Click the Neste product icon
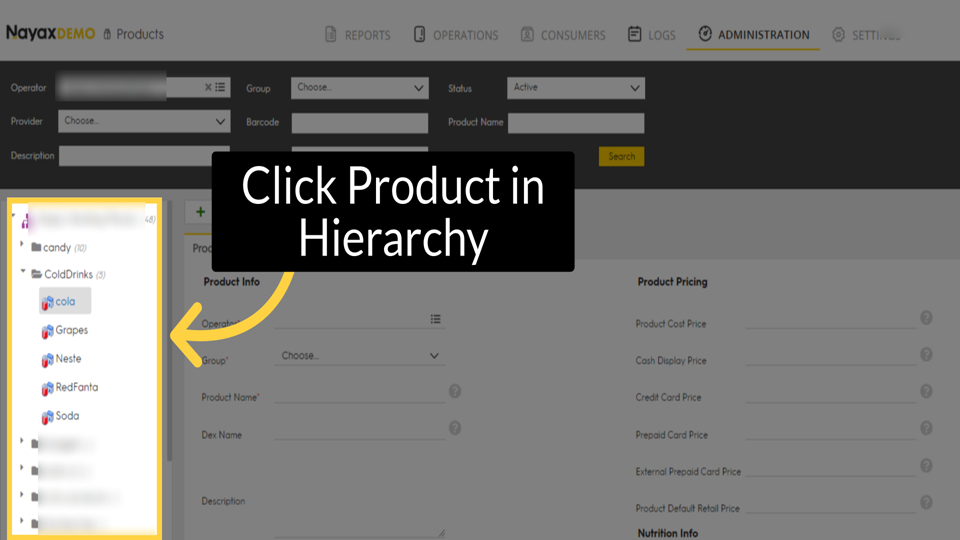This screenshot has width=960, height=540. pyautogui.click(x=47, y=360)
